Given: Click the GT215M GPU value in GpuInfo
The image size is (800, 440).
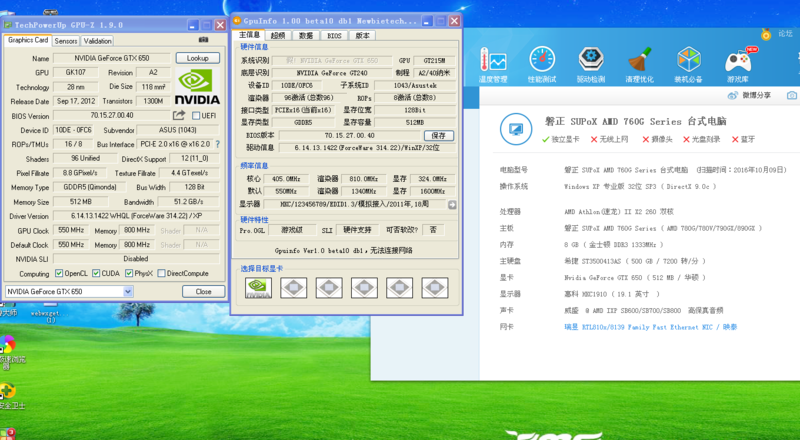Looking at the screenshot, I should 434,60.
